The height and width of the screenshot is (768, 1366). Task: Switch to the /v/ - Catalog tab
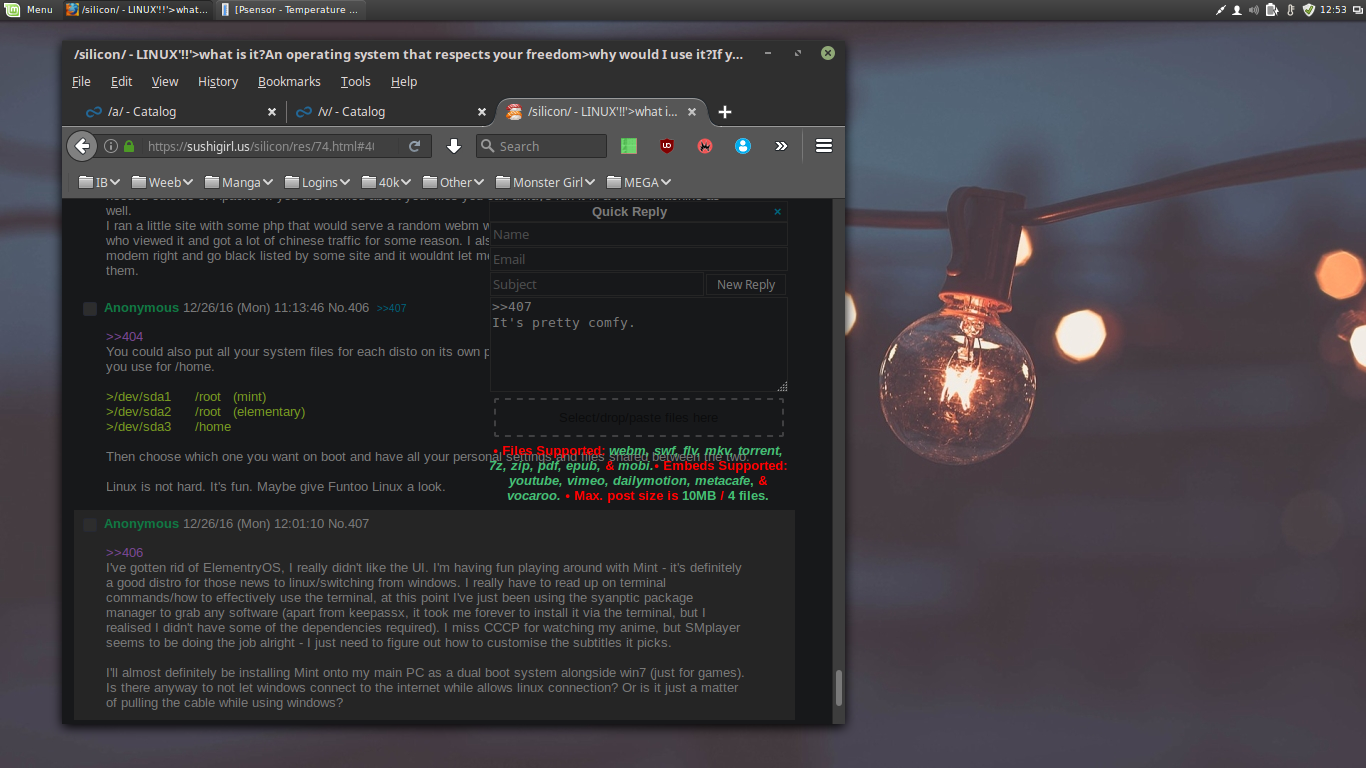(351, 112)
